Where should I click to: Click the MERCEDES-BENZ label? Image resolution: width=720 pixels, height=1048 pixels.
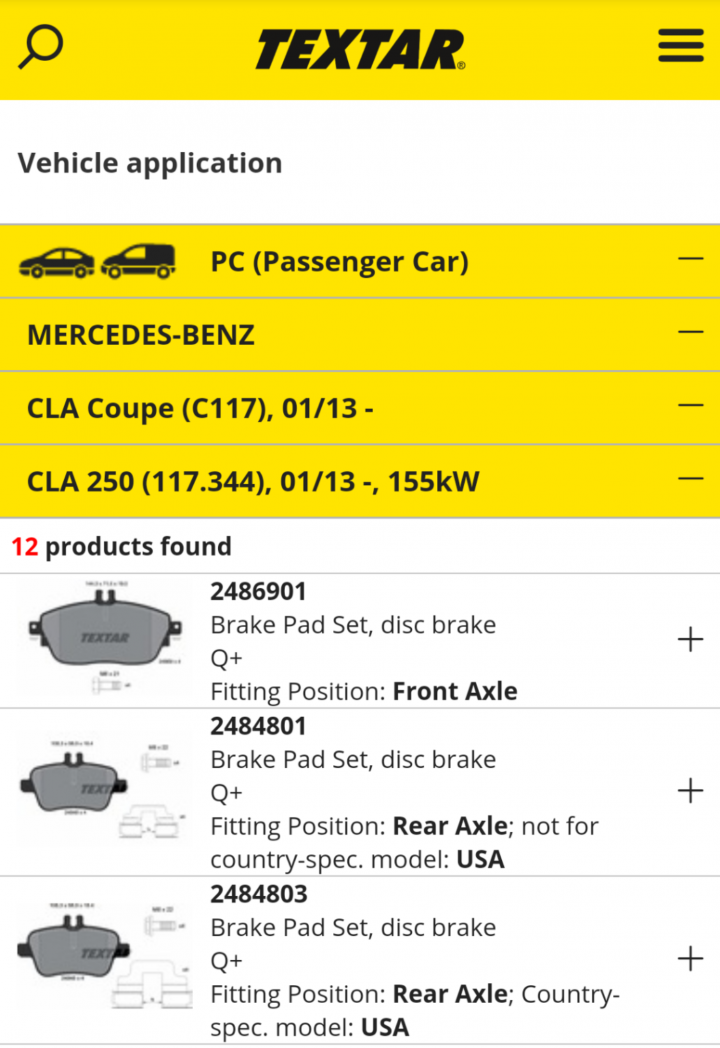click(141, 335)
